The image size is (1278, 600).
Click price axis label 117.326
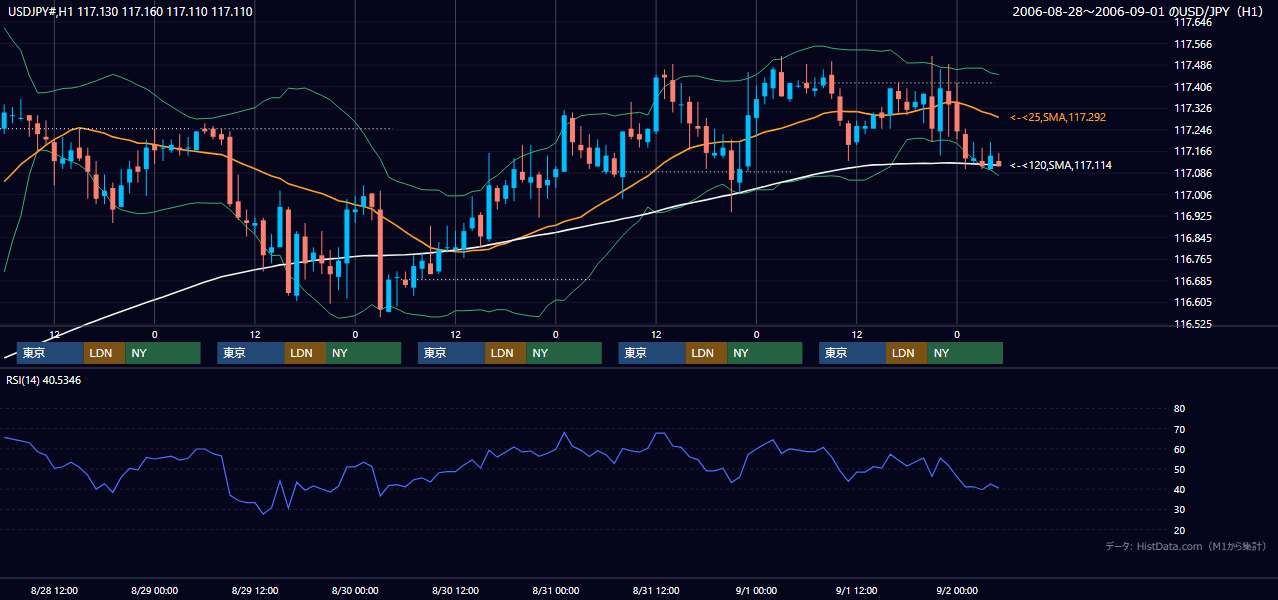click(x=1193, y=108)
